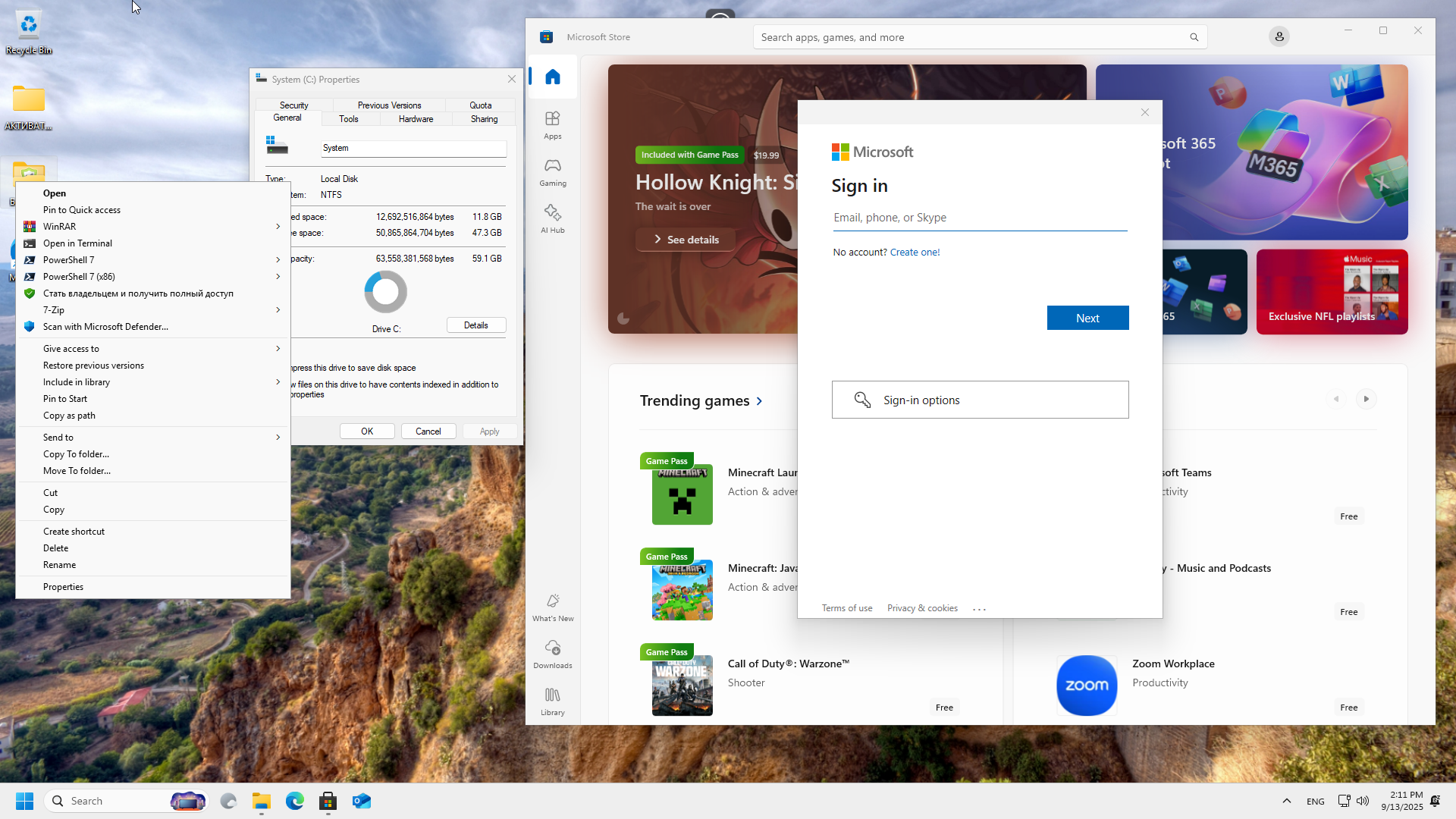Close the Microsoft Sign in dialog
Screen dimensions: 1456x819
click(1145, 112)
